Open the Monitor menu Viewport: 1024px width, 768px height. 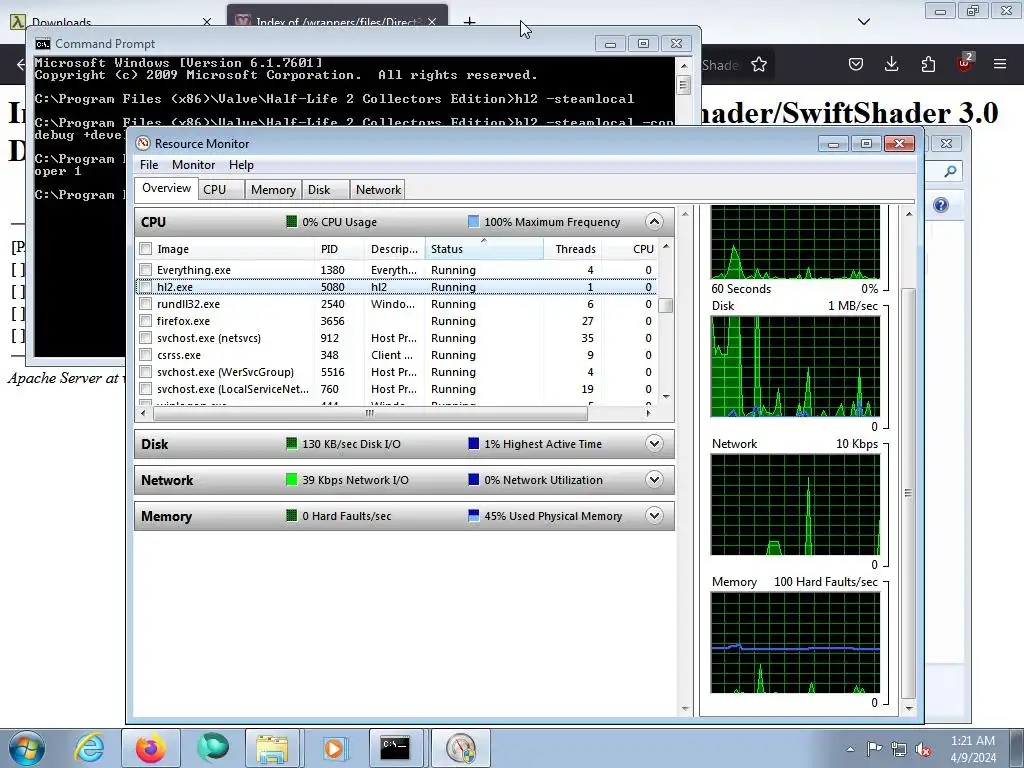[193, 165]
